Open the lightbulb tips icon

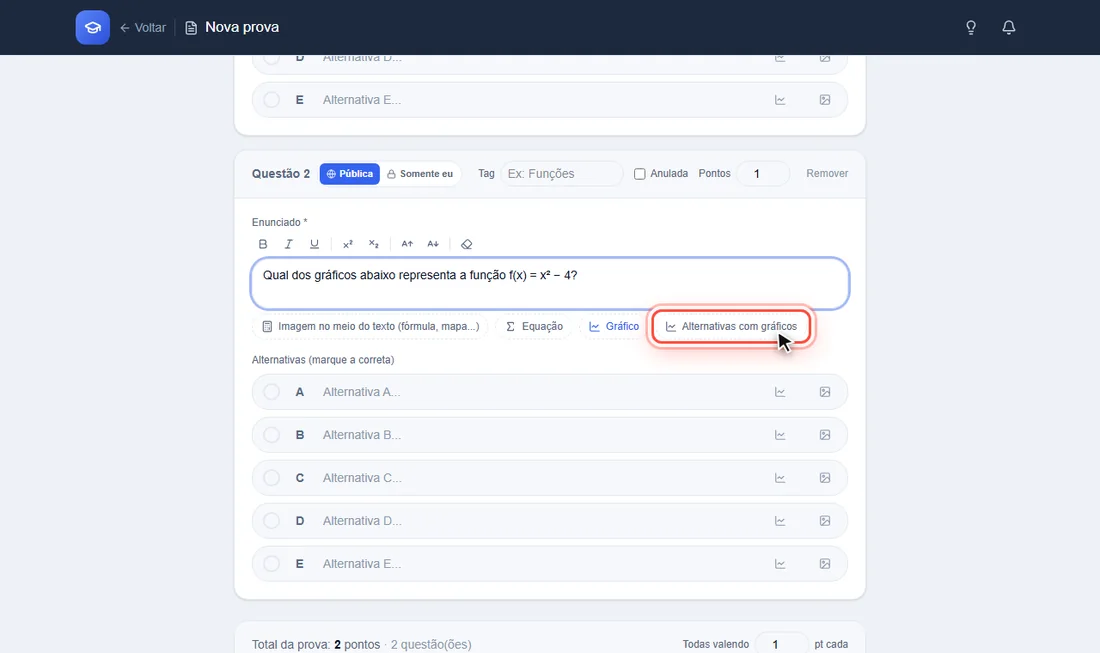971,27
